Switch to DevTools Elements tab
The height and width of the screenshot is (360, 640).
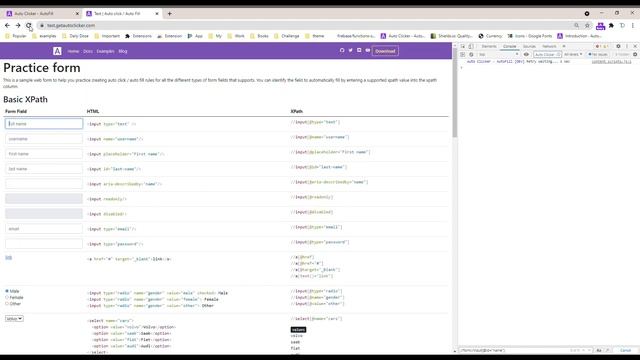click(x=489, y=47)
